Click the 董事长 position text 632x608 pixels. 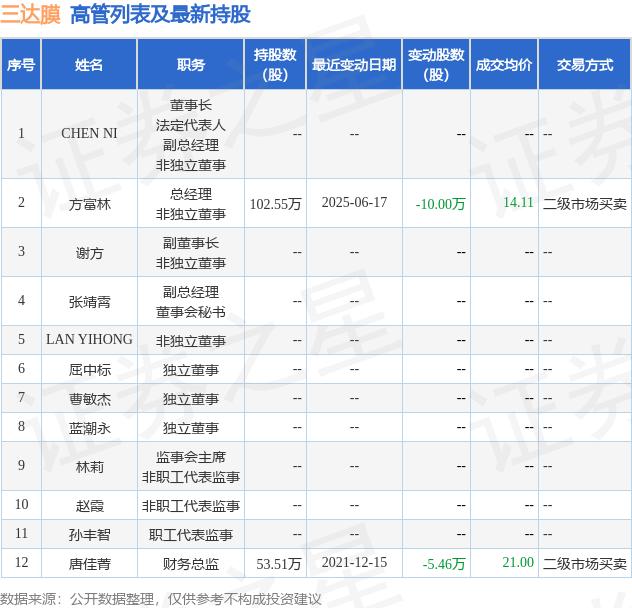pos(191,105)
